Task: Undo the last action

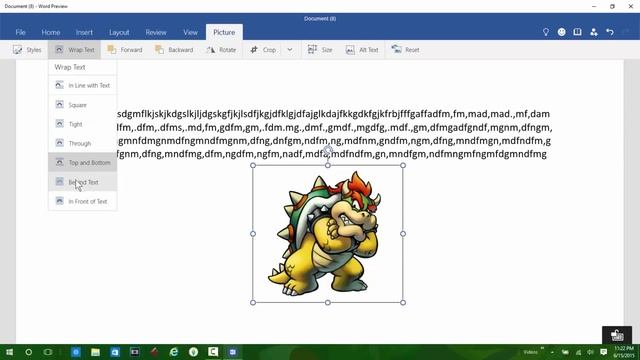Action: pos(610,32)
